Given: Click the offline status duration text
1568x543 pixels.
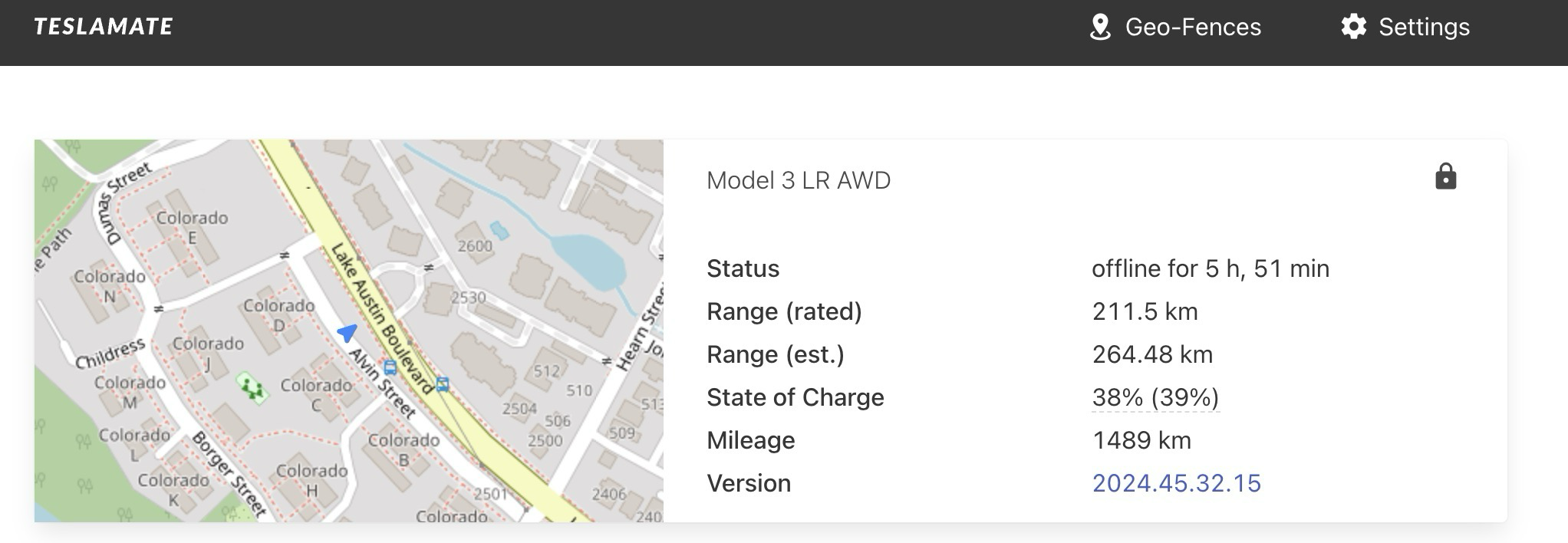Looking at the screenshot, I should pyautogui.click(x=1210, y=268).
